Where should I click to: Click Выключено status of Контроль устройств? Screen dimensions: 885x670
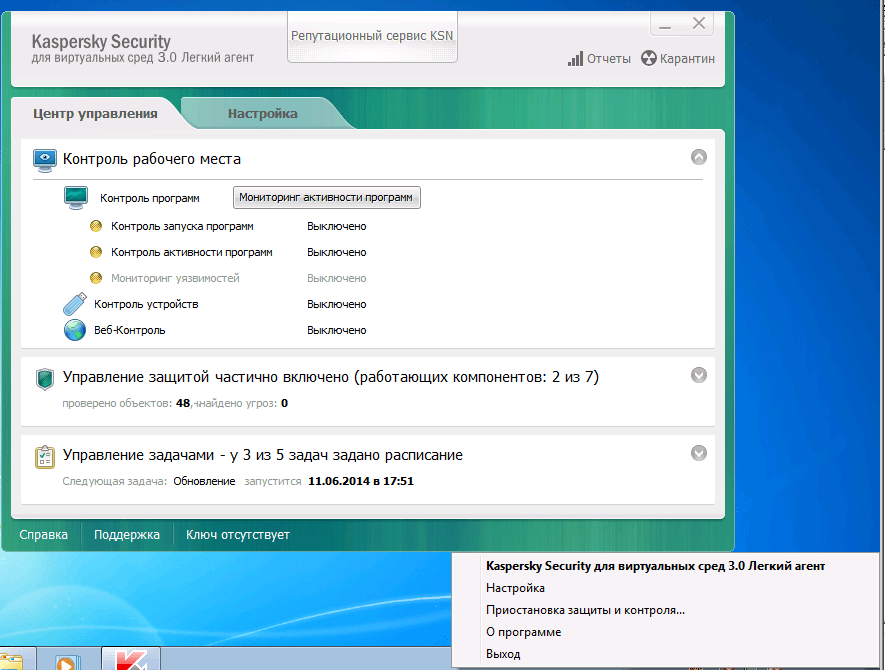coord(336,304)
